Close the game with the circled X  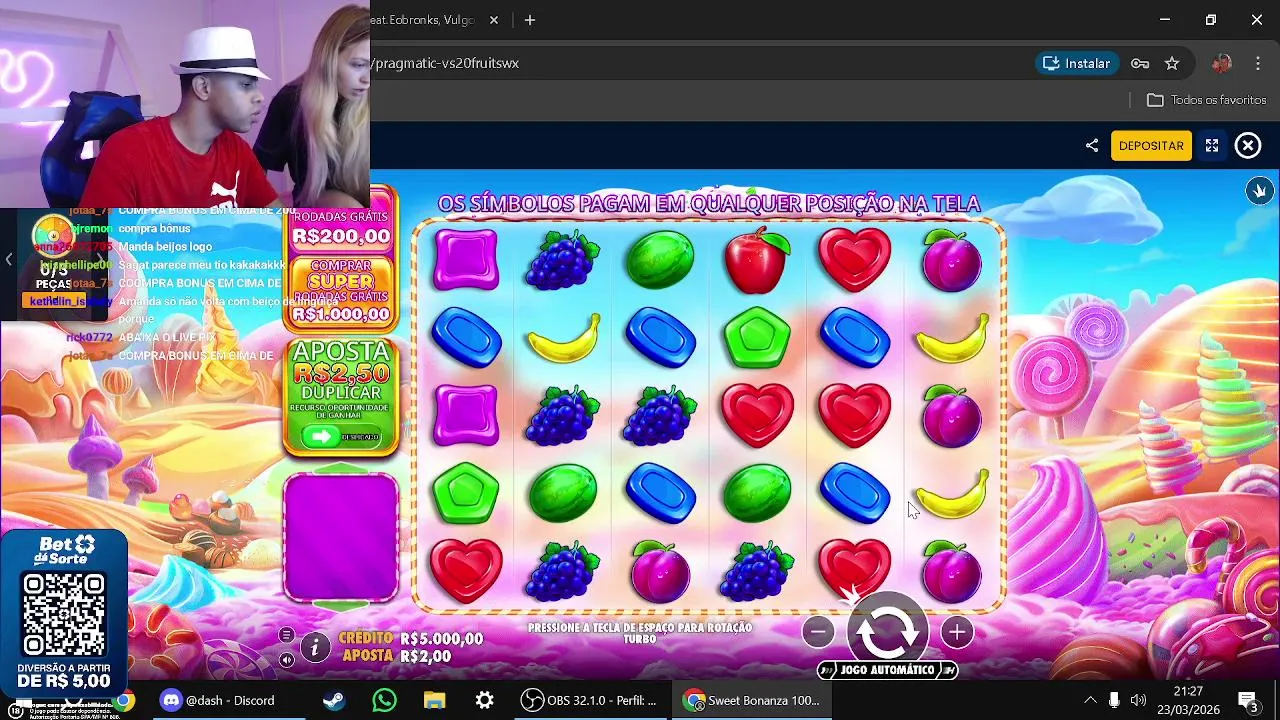tap(1248, 146)
